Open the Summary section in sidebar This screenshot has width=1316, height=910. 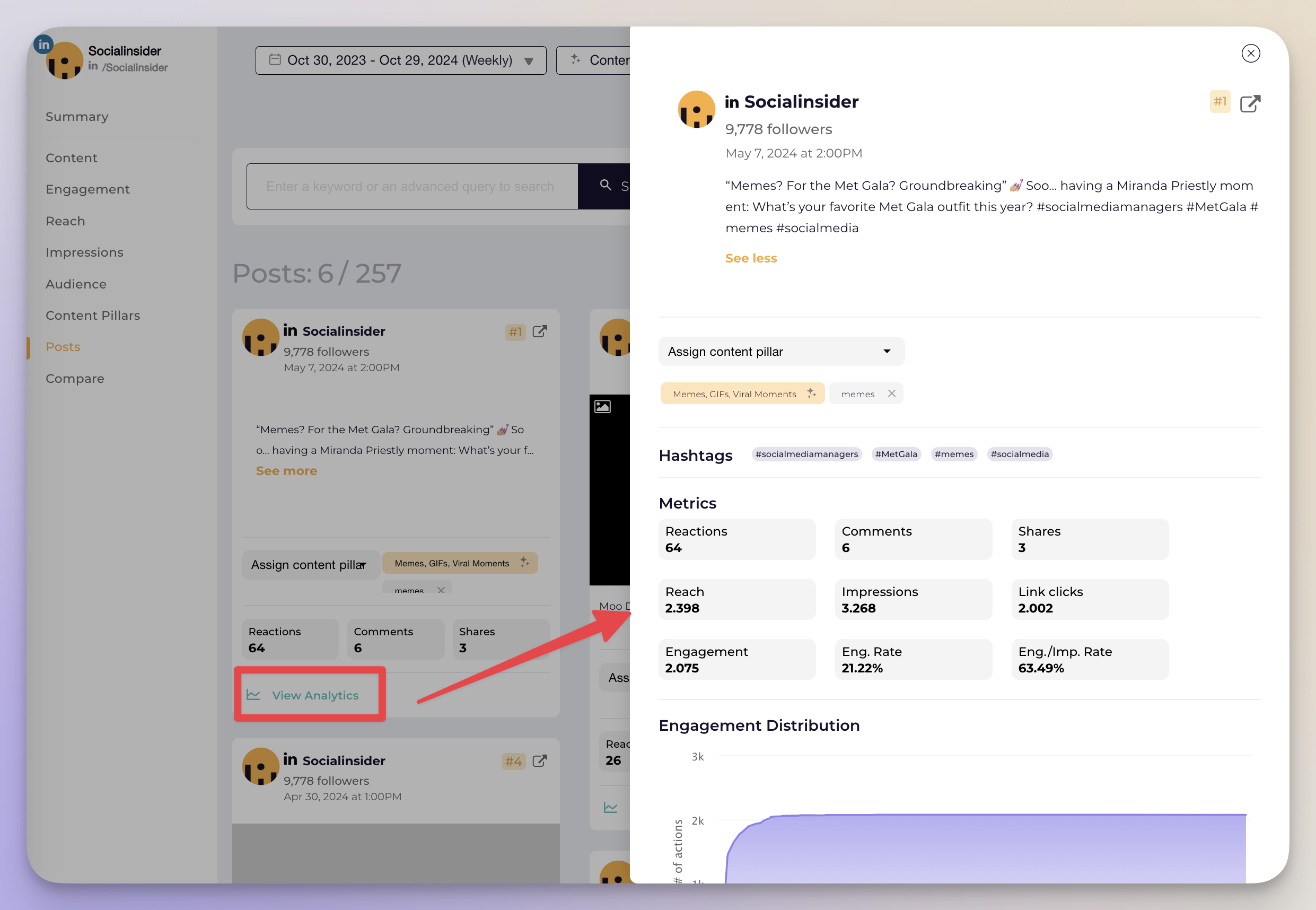[77, 116]
